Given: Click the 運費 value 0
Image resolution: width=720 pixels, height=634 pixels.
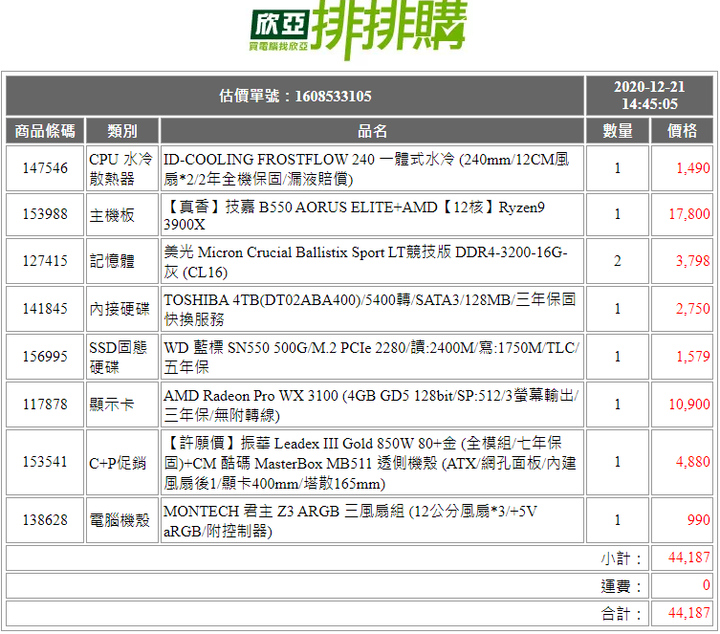Looking at the screenshot, I should tap(707, 585).
